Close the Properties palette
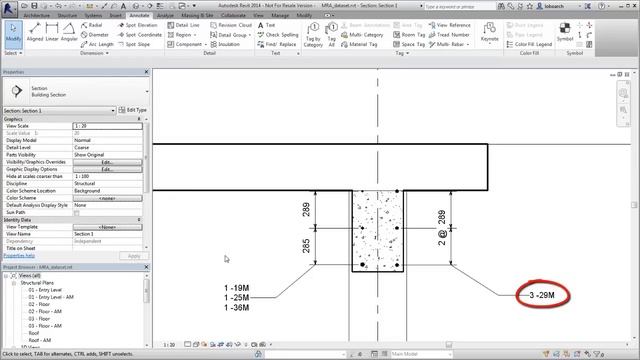 coord(147,72)
